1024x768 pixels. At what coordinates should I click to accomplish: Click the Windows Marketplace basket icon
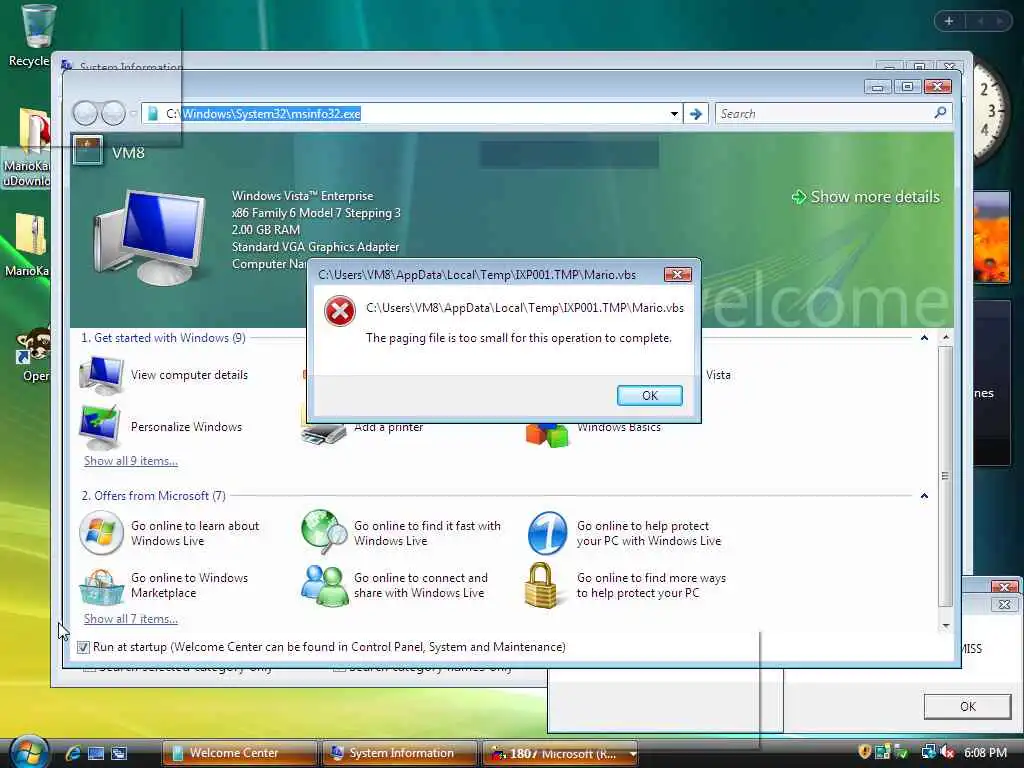[x=101, y=586]
